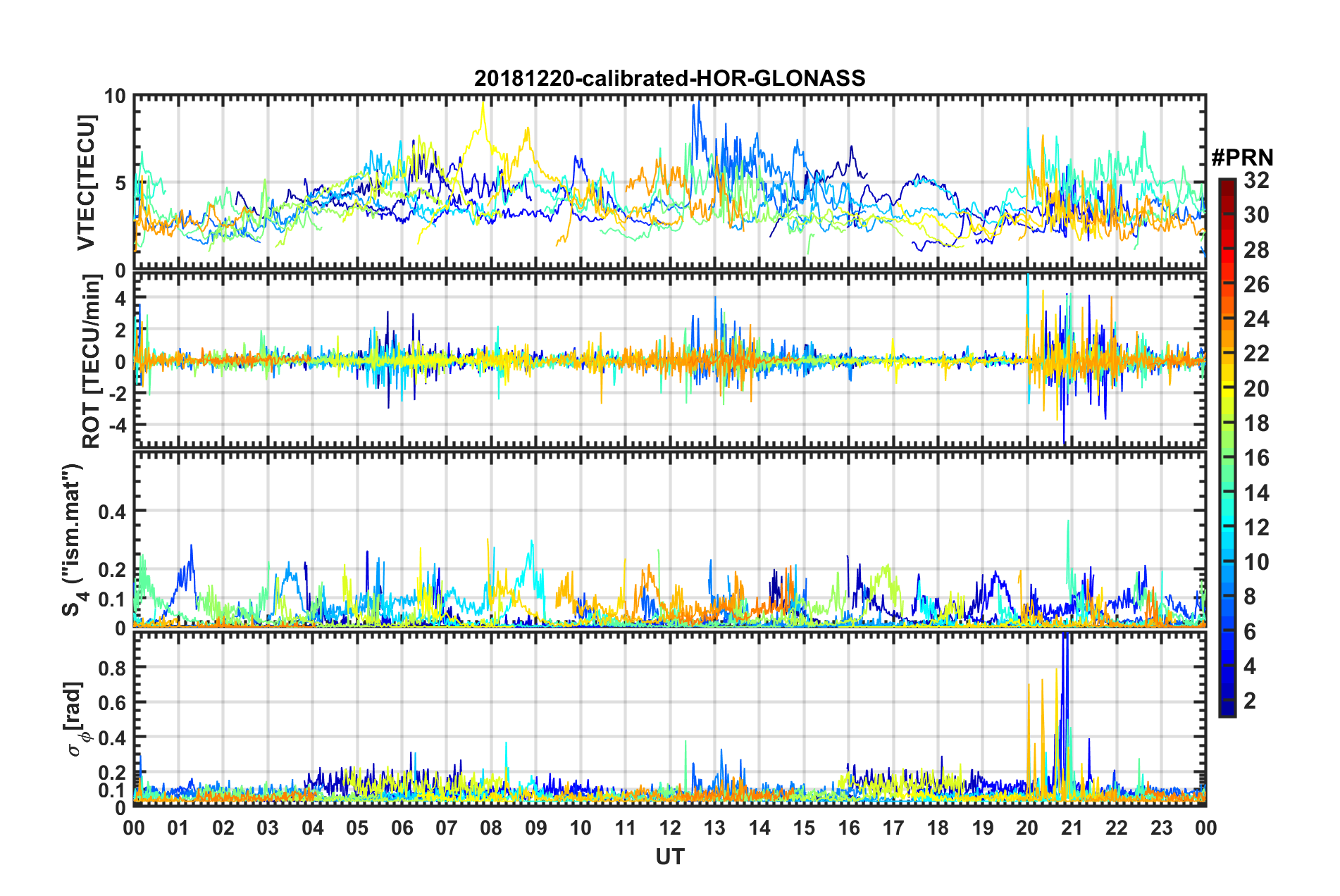The image size is (1340, 896).
Task: Click the "18" label on the PRN colorbar
Action: (1256, 423)
